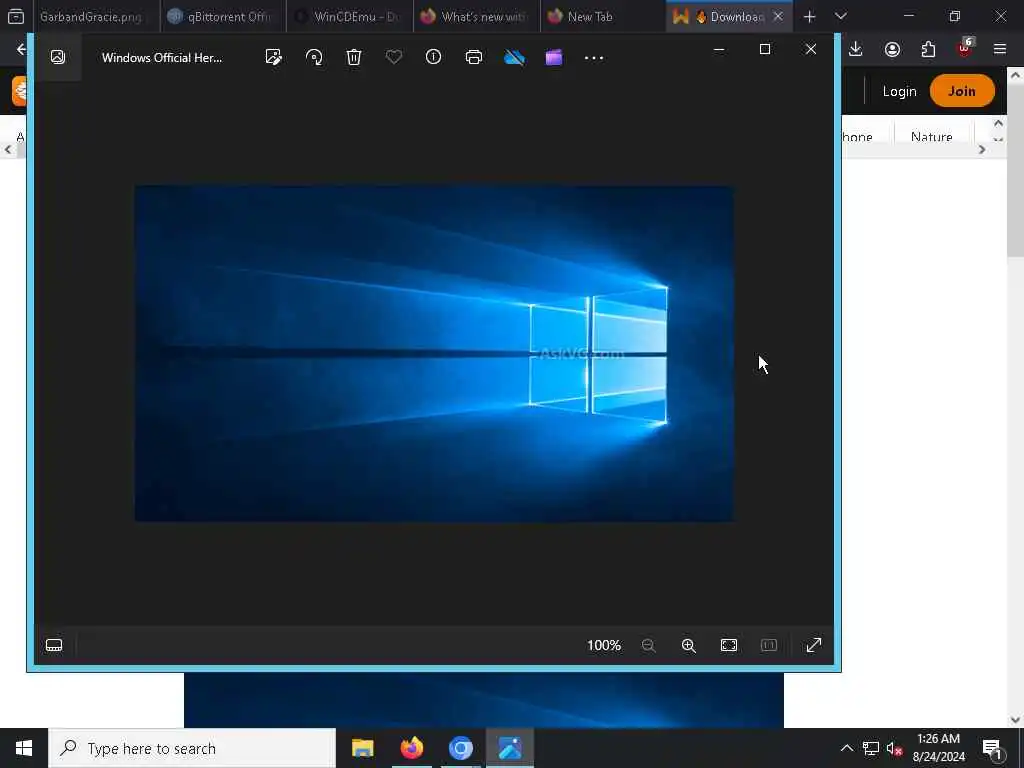The width and height of the screenshot is (1024, 768).
Task: Show hidden system tray icons
Action: tap(846, 748)
